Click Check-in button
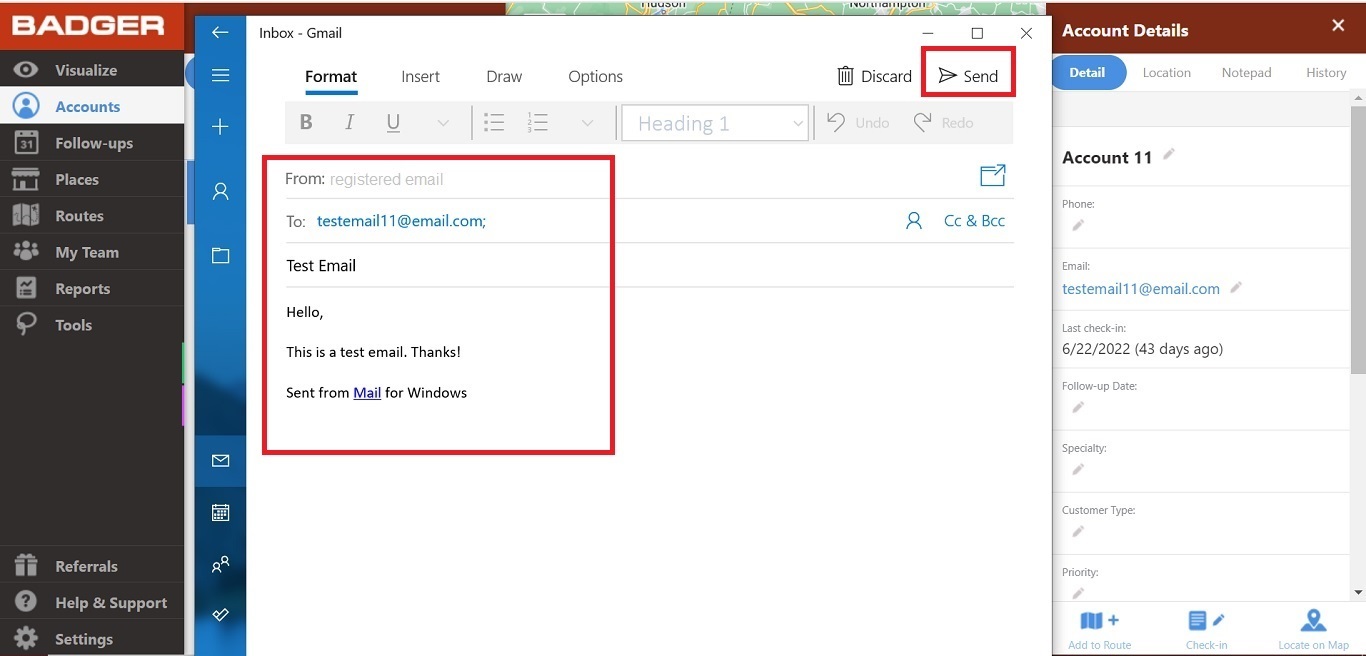Screen dimensions: 1366x656 click(1206, 630)
